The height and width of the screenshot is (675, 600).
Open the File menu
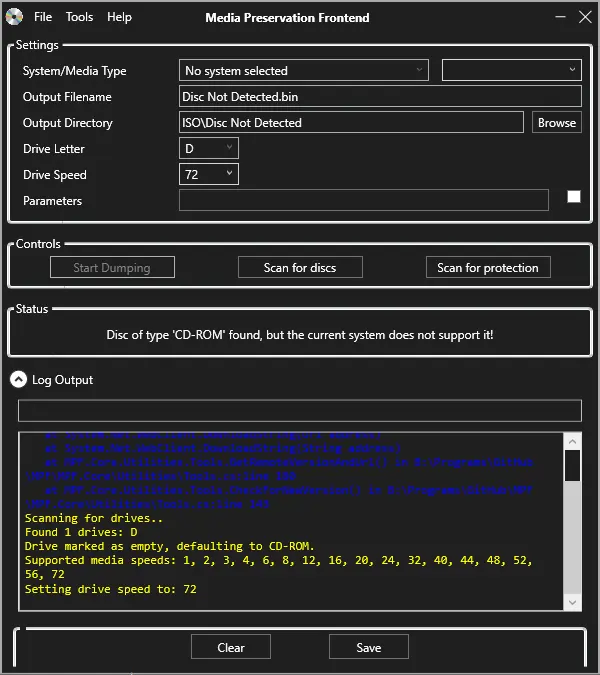[43, 17]
